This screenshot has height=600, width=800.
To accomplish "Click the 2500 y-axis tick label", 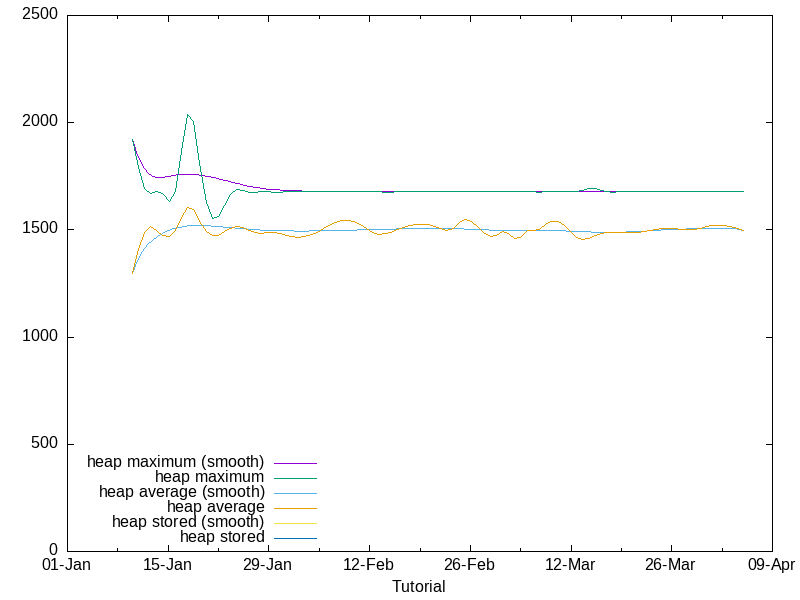I will pos(40,16).
